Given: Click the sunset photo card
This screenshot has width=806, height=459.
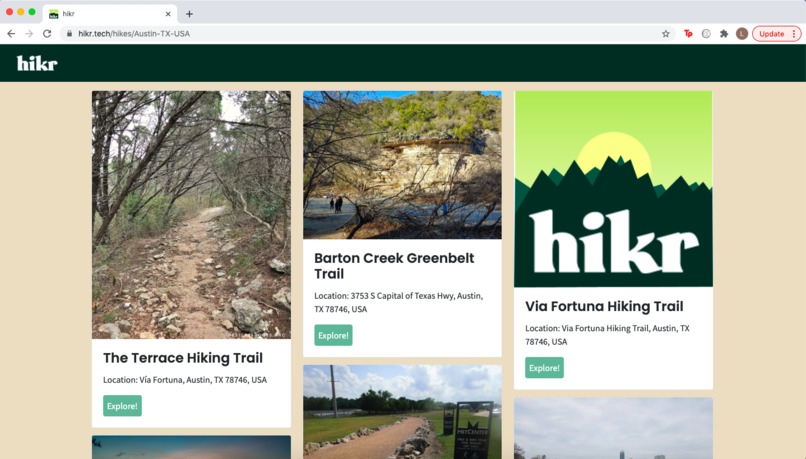Looking at the screenshot, I should [x=191, y=447].
